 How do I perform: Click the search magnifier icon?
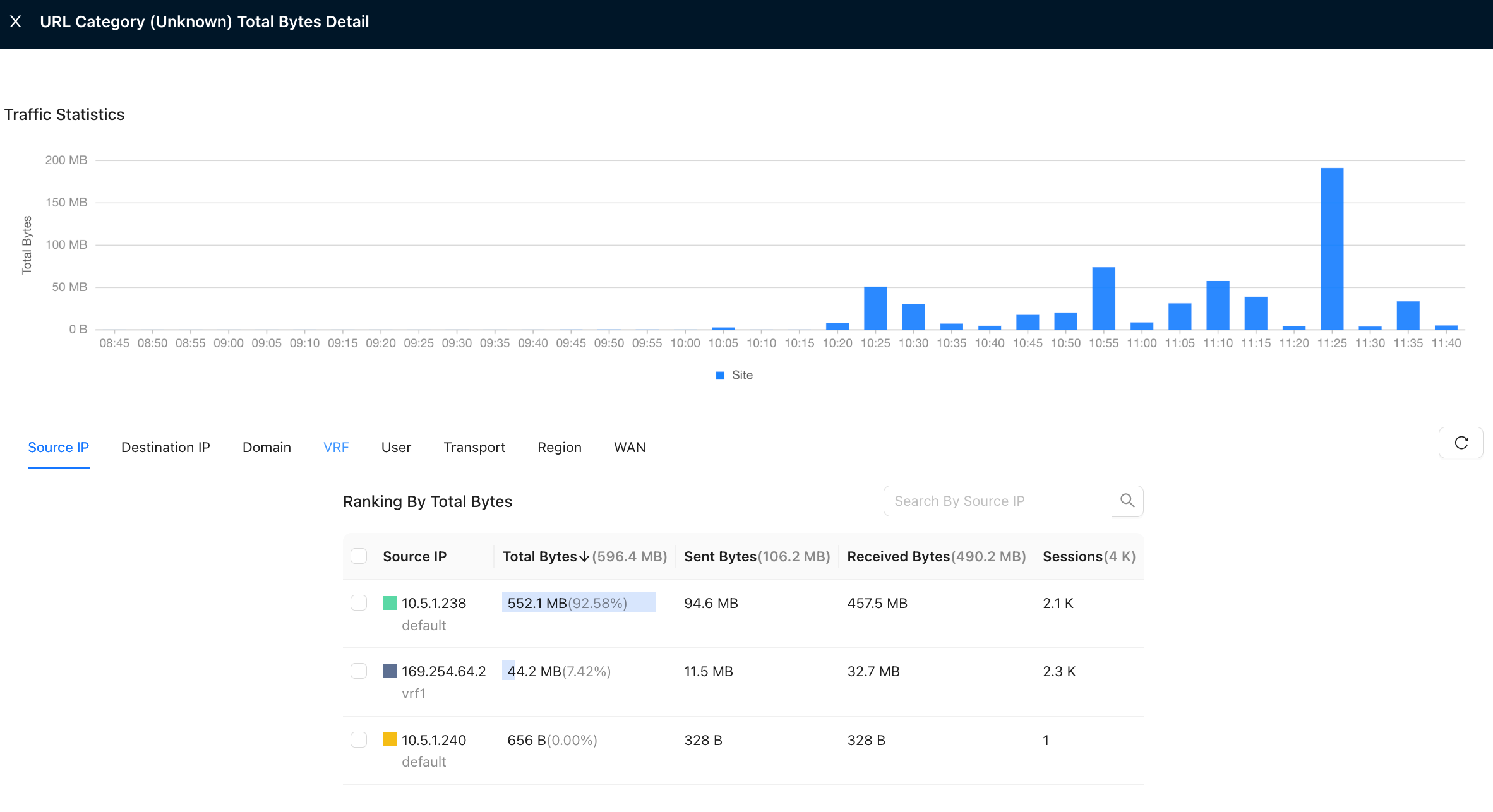pos(1127,501)
